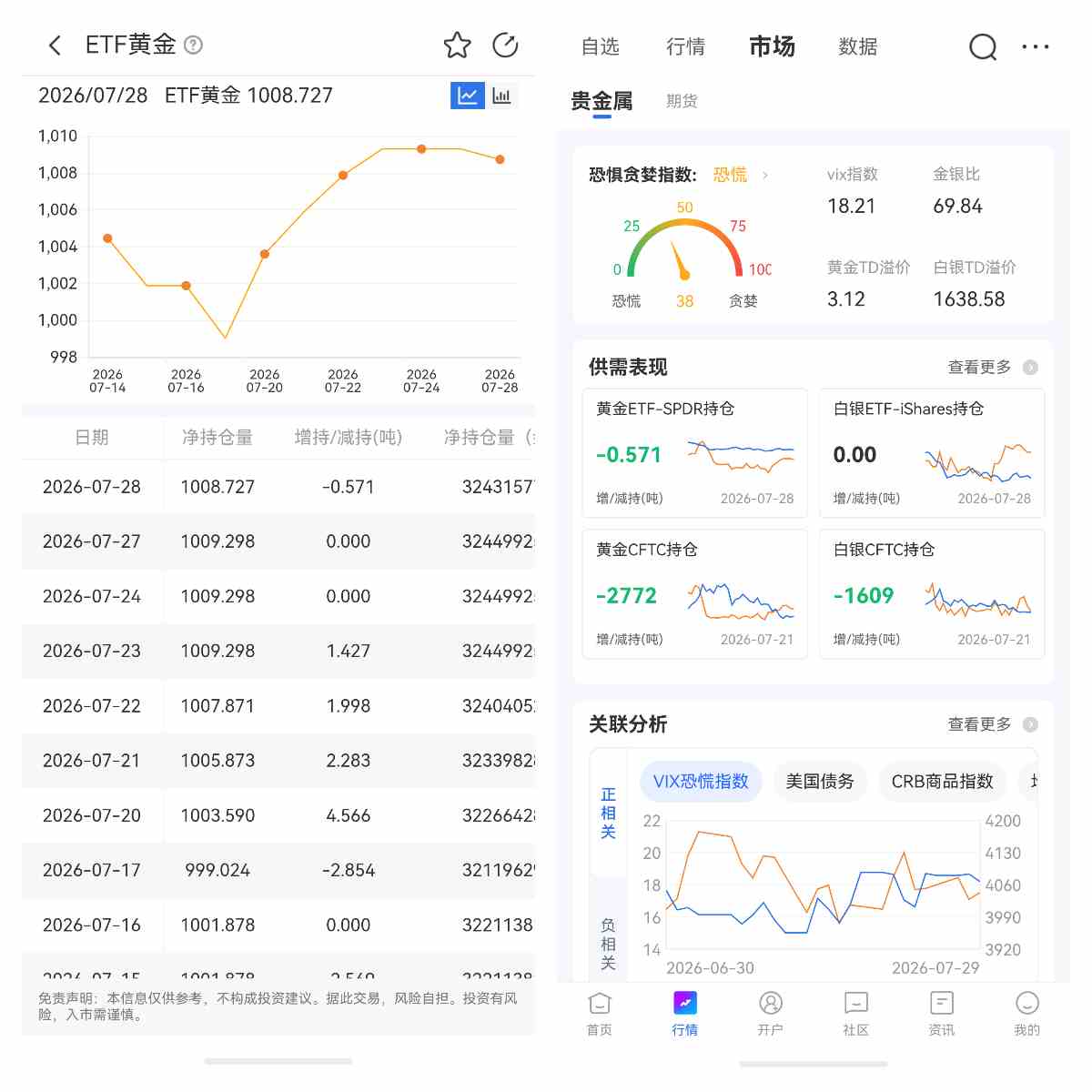Open 黄金ETF-SPDR持仓 card
Screen dimensions: 1092x1092
pos(695,453)
